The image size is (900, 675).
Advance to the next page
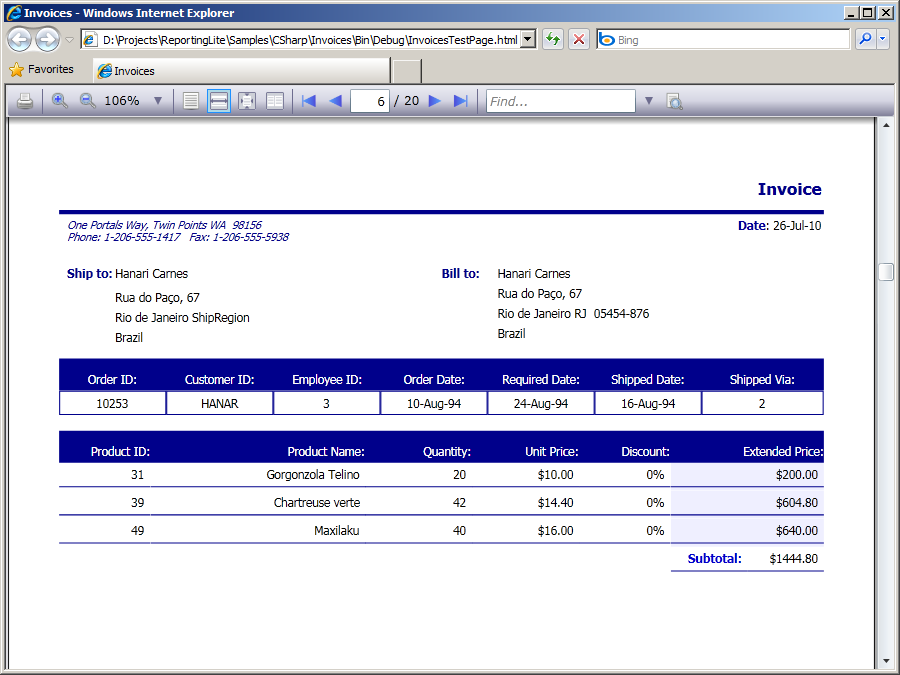point(435,101)
